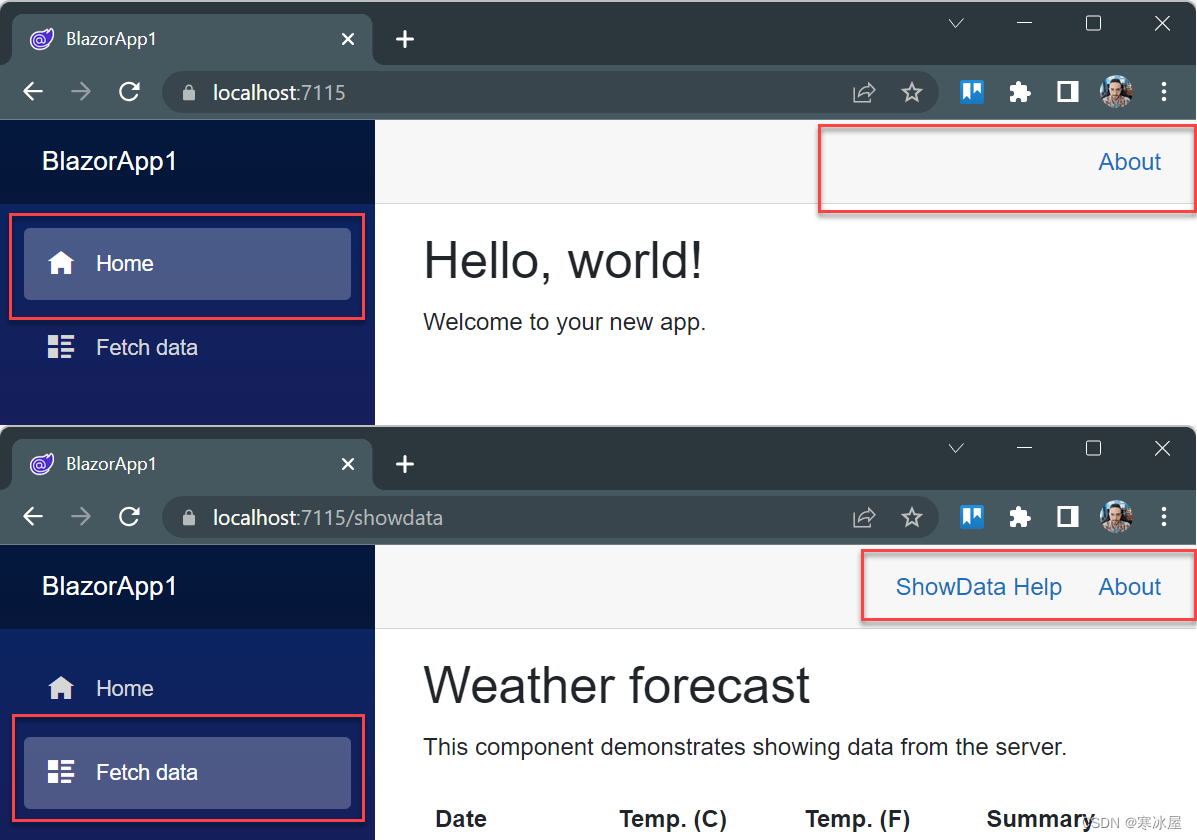Click the Weather forecast heading
The height and width of the screenshot is (840, 1197).
coord(617,685)
